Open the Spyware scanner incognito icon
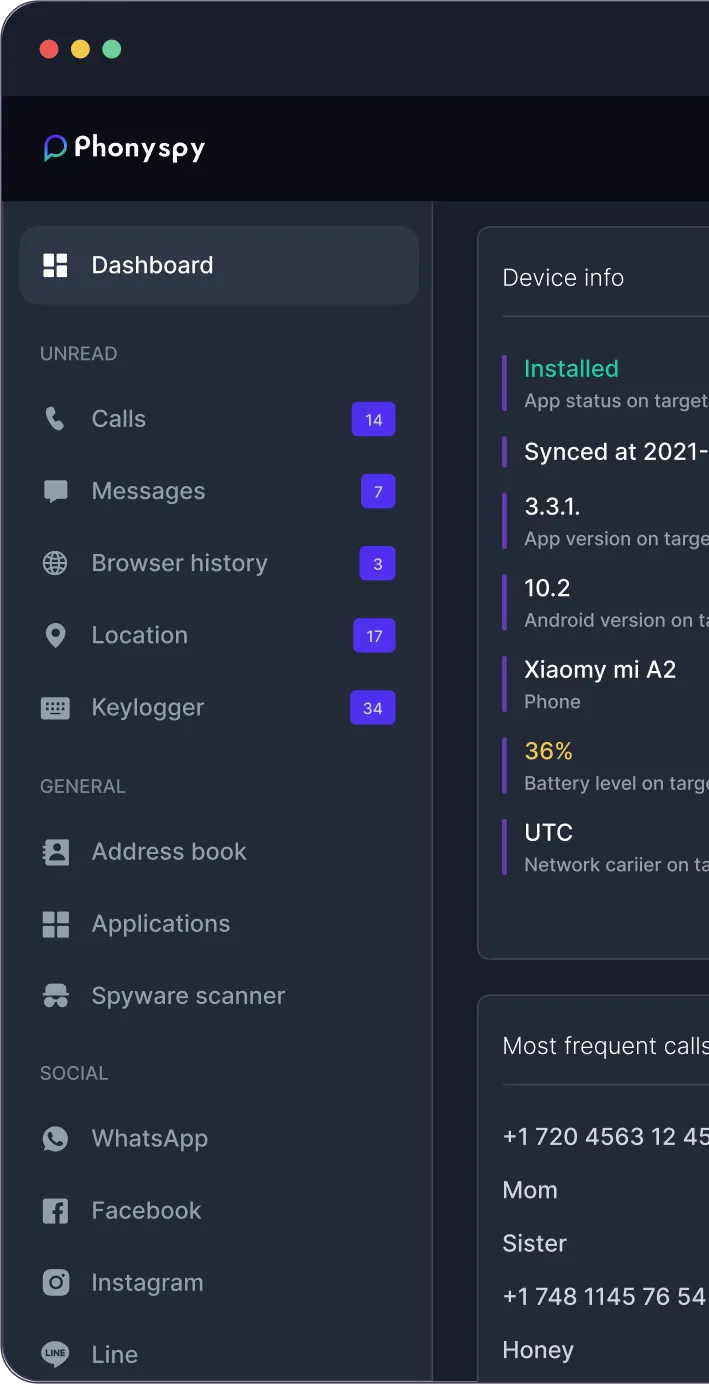 (55, 995)
